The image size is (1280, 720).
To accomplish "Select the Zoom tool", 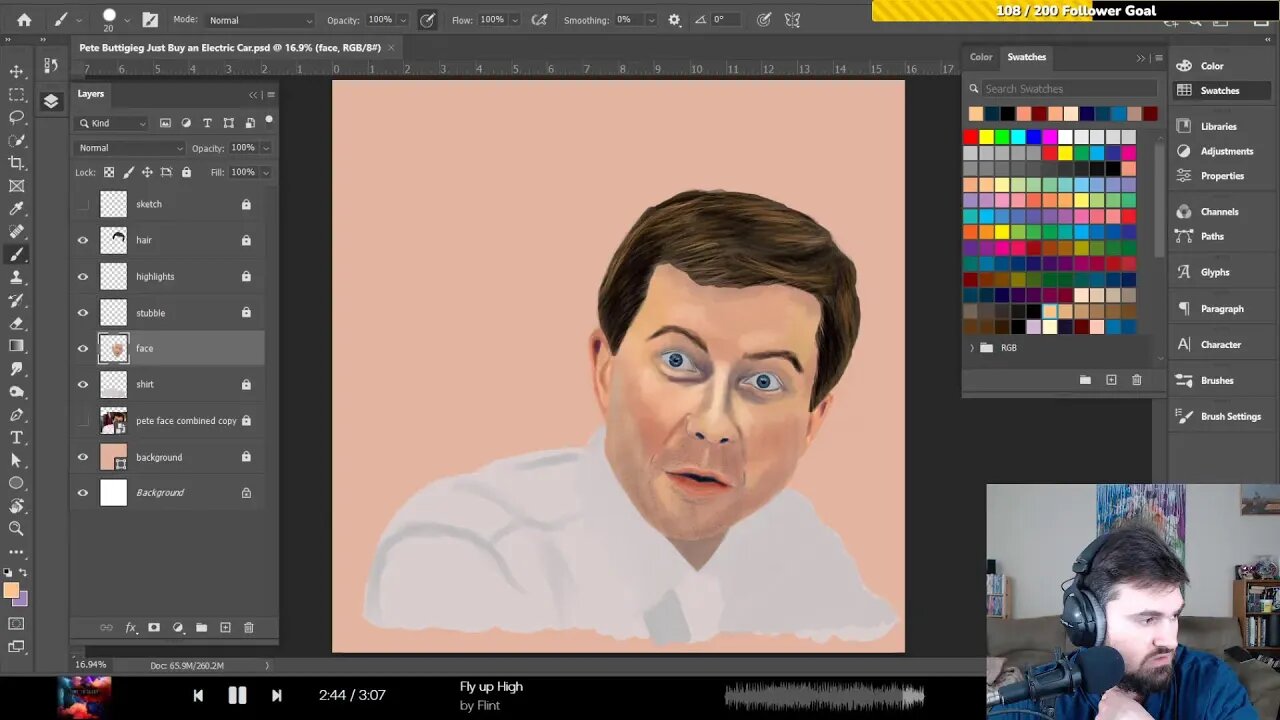I will (x=17, y=528).
